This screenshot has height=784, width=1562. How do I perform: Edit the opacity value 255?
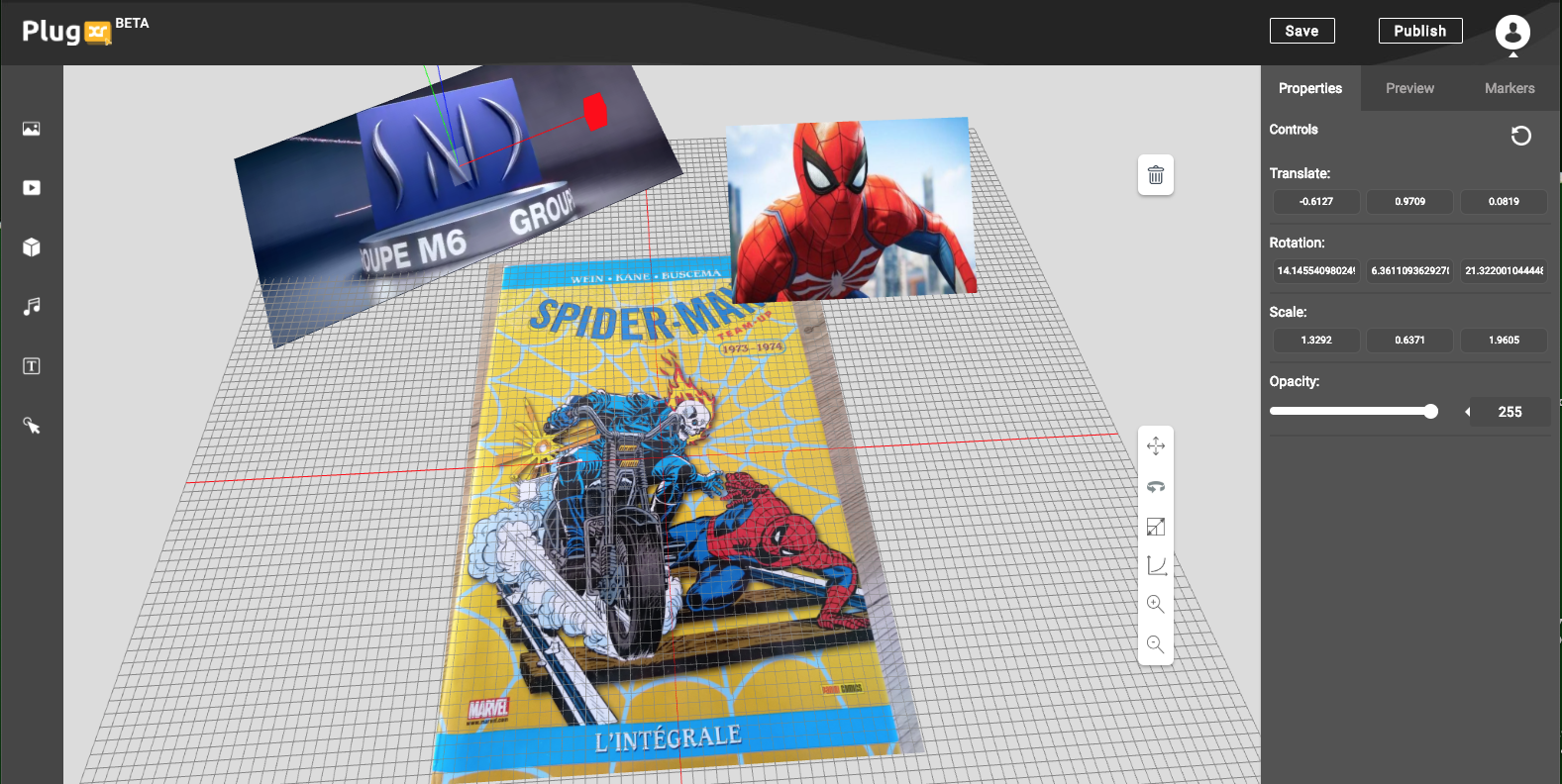(x=1510, y=412)
